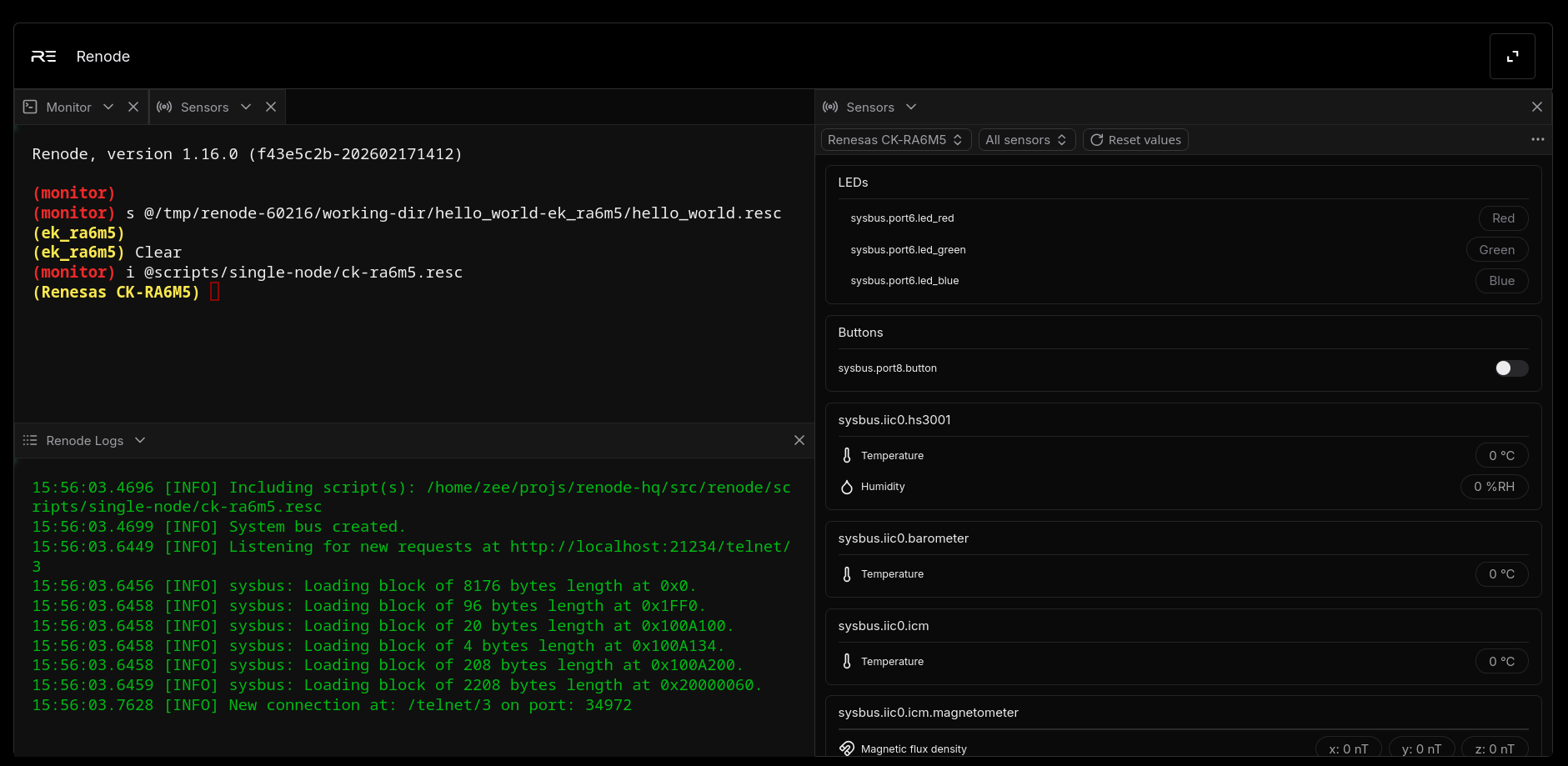Click the Reset values button

[x=1135, y=139]
